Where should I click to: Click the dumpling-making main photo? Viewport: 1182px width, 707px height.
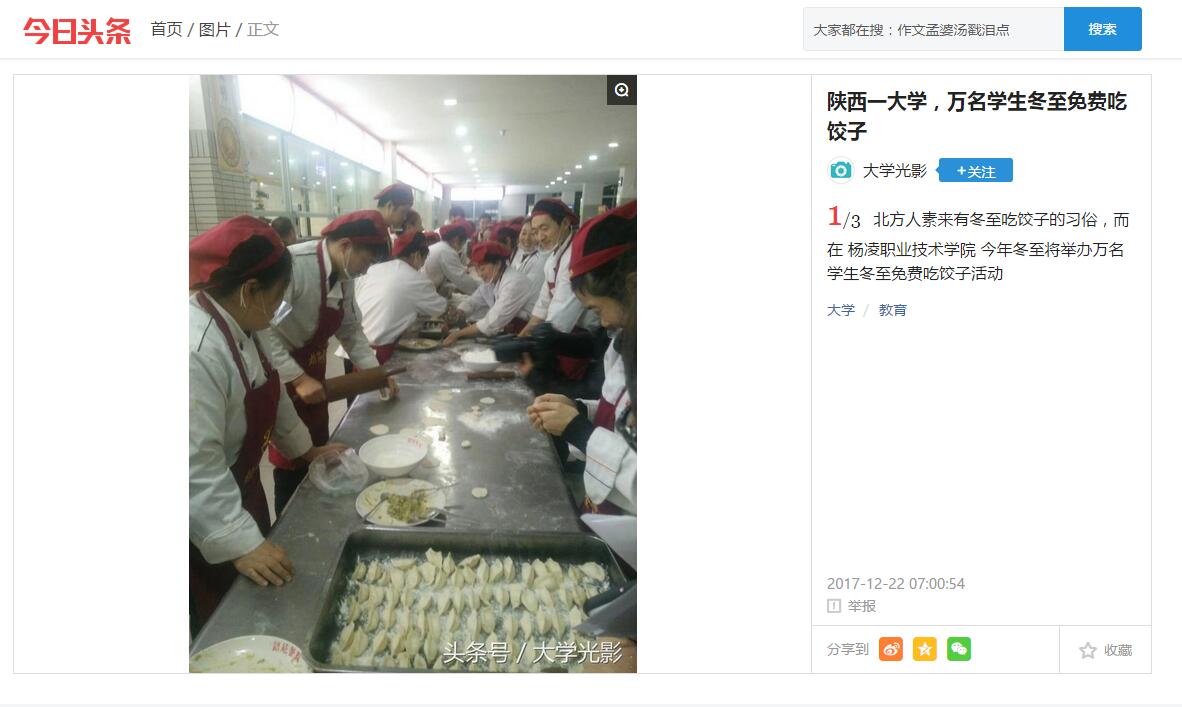[x=412, y=373]
